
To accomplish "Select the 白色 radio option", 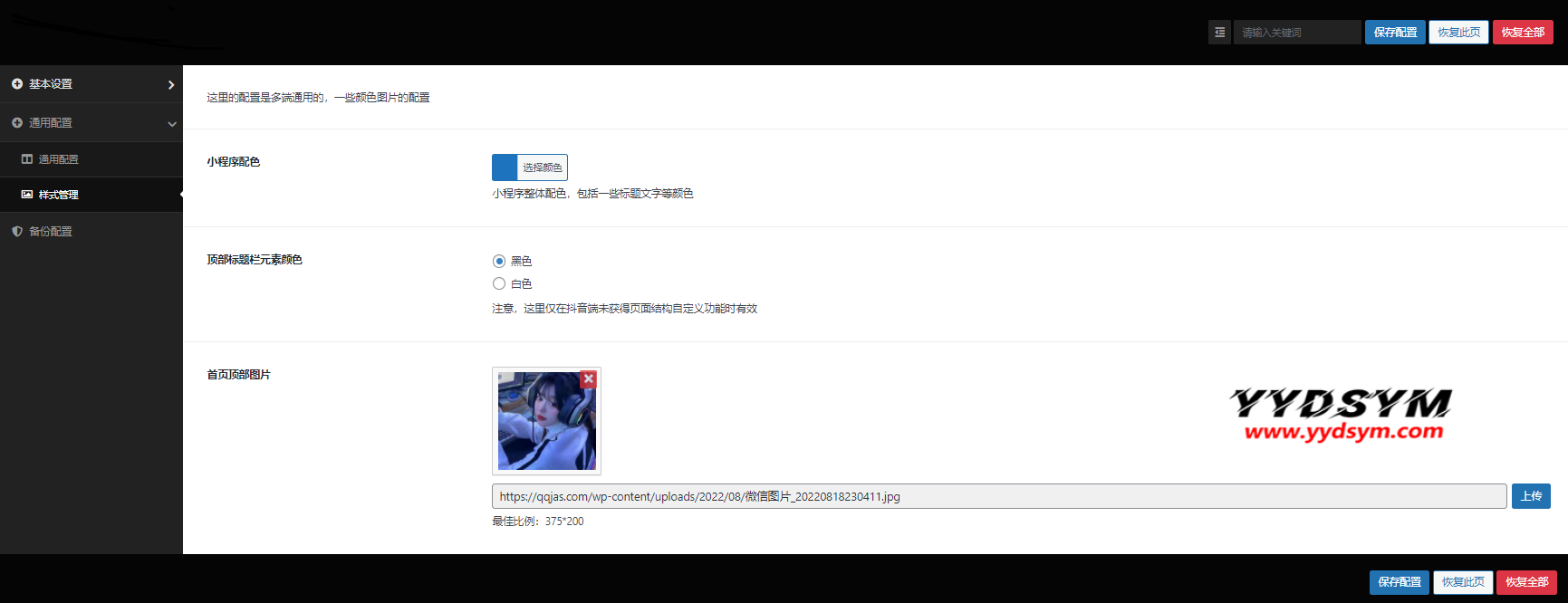I will [499, 284].
